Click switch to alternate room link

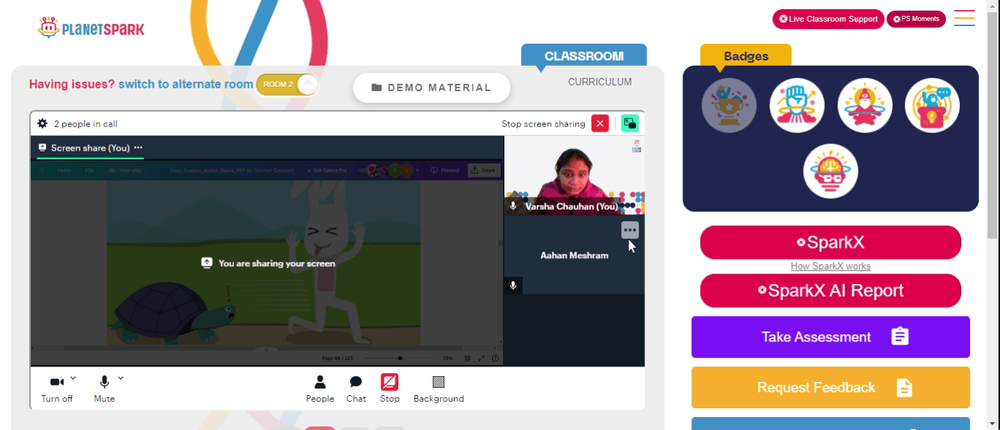point(186,84)
